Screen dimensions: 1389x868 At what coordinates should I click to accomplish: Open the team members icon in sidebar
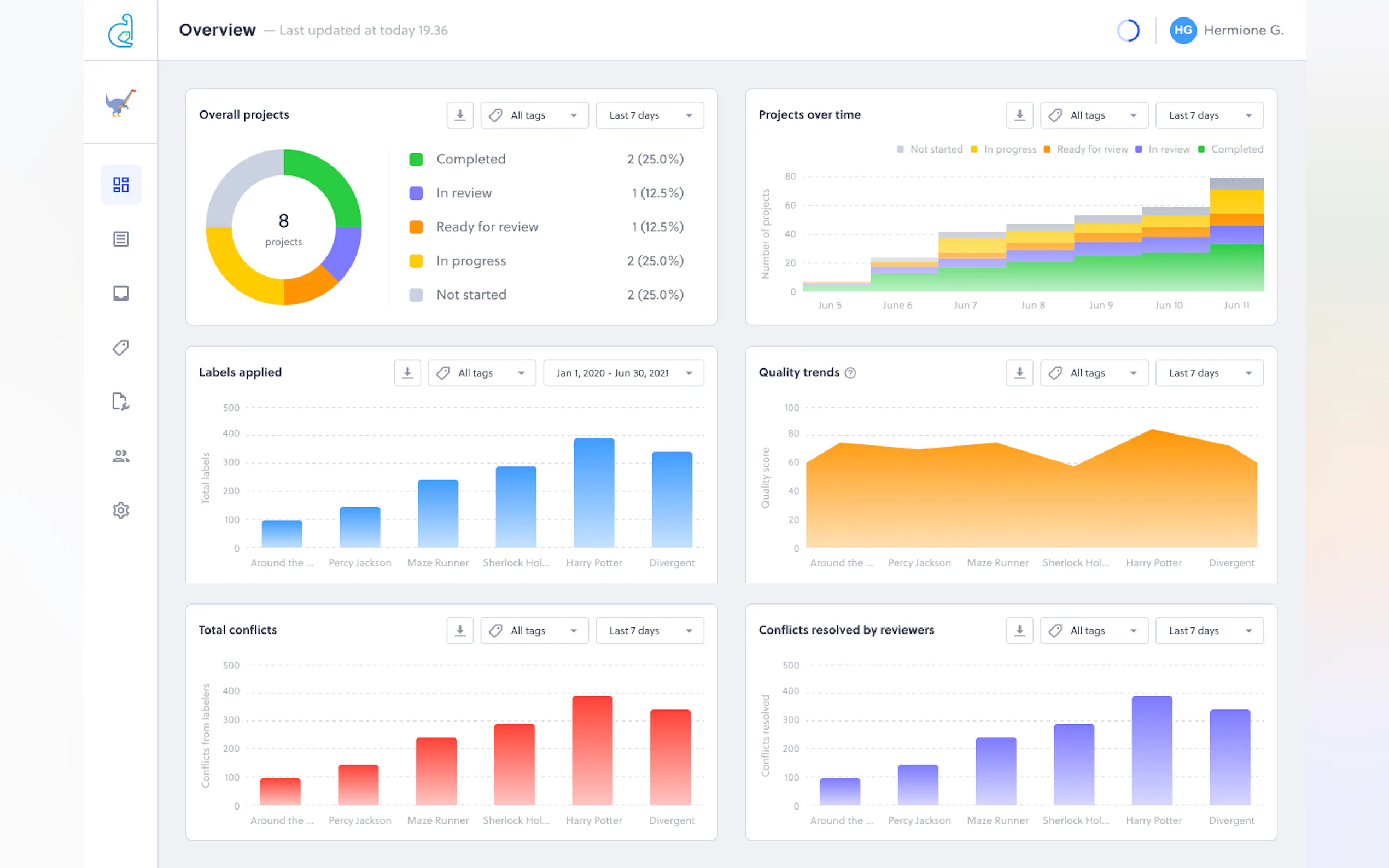(x=121, y=455)
